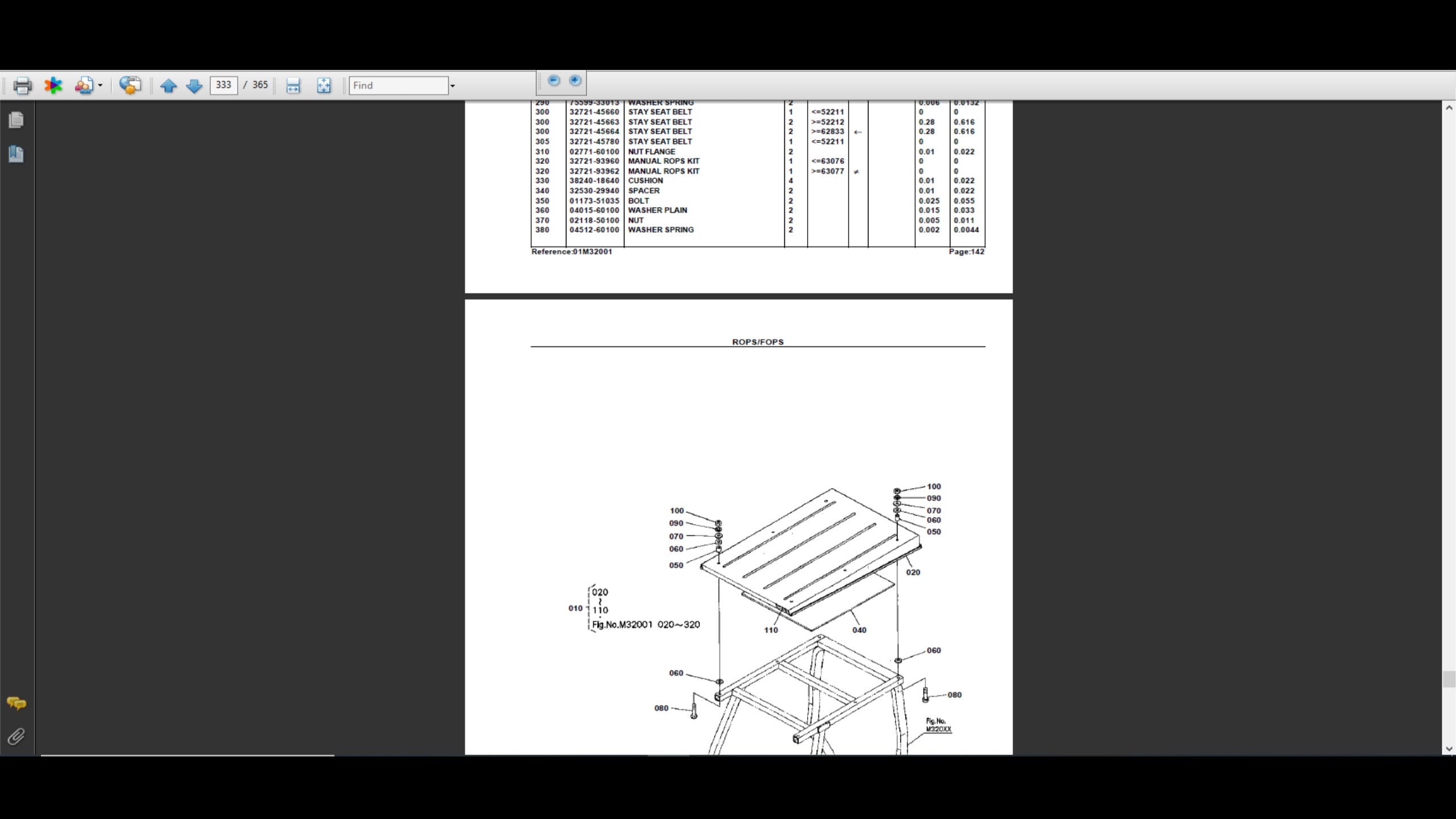The width and height of the screenshot is (1456, 819).
Task: Click the colorful star icon in the toolbar
Action: [x=53, y=86]
